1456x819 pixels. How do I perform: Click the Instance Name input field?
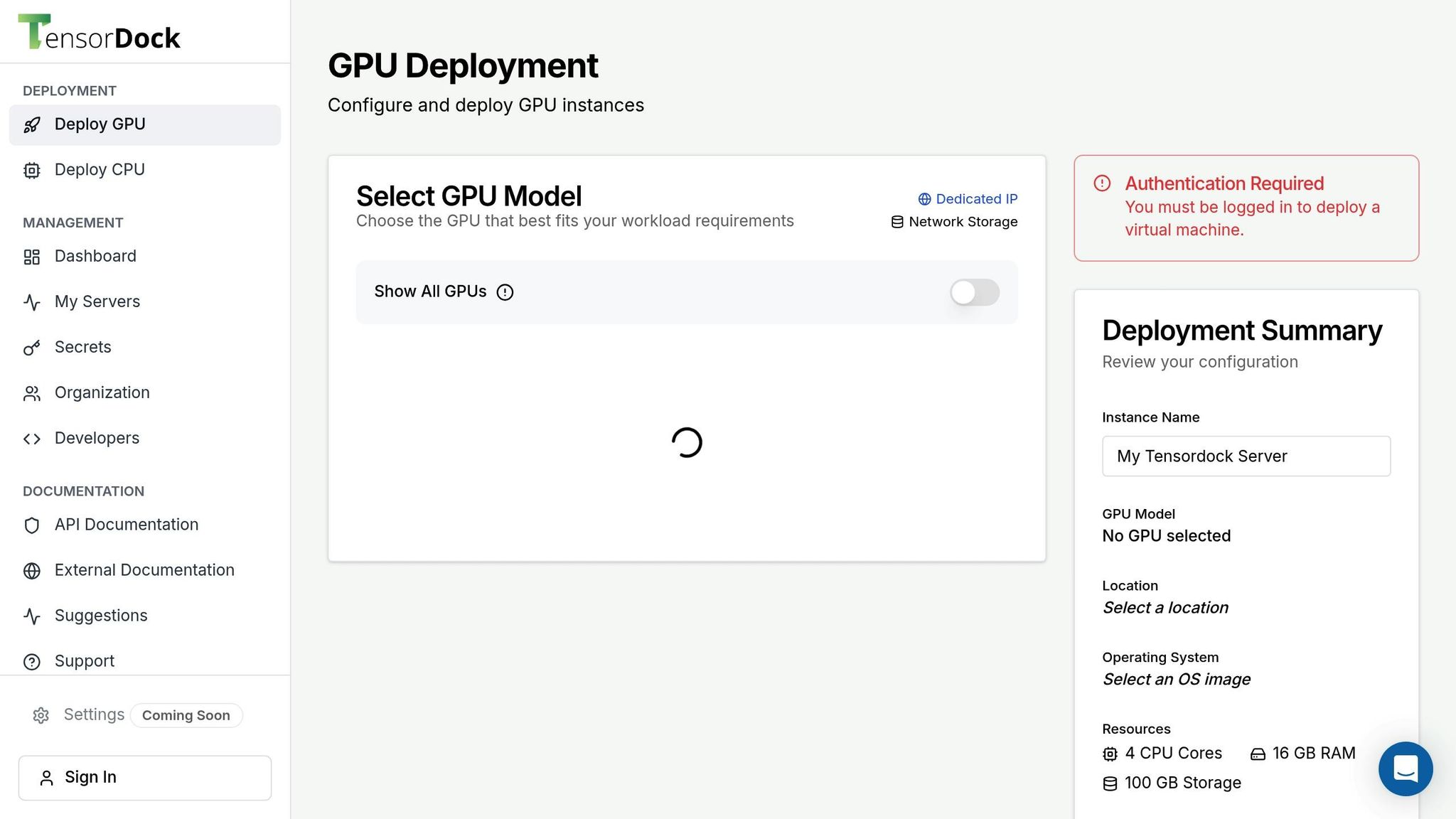[1246, 456]
